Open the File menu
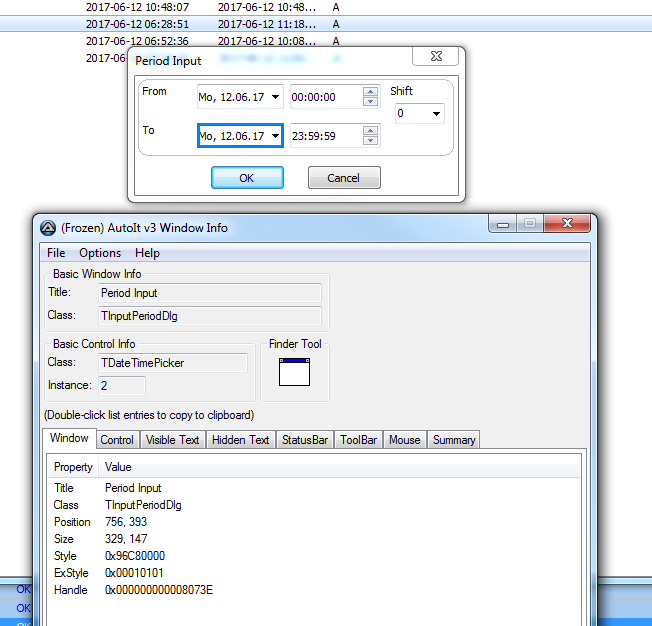Image resolution: width=652 pixels, height=626 pixels. click(x=56, y=253)
